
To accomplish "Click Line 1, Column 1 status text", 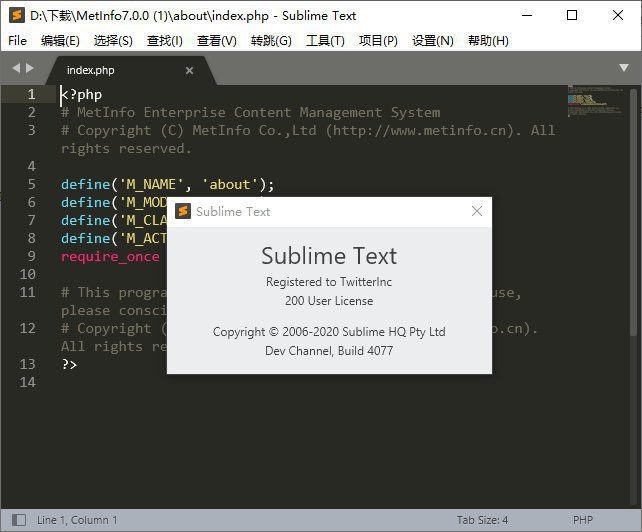I will 77,520.
